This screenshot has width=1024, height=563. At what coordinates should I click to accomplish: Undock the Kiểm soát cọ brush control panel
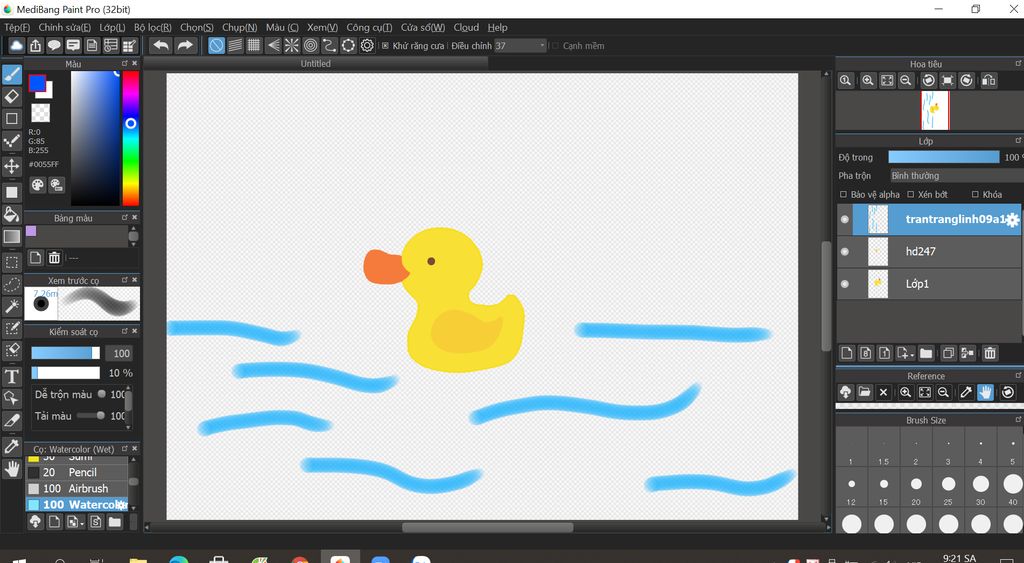pyautogui.click(x=124, y=331)
